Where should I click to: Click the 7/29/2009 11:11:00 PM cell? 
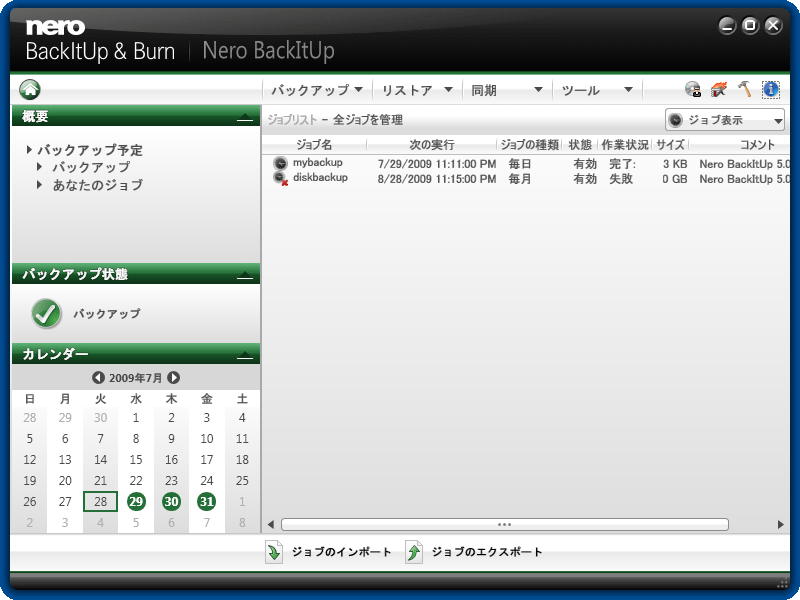click(437, 164)
